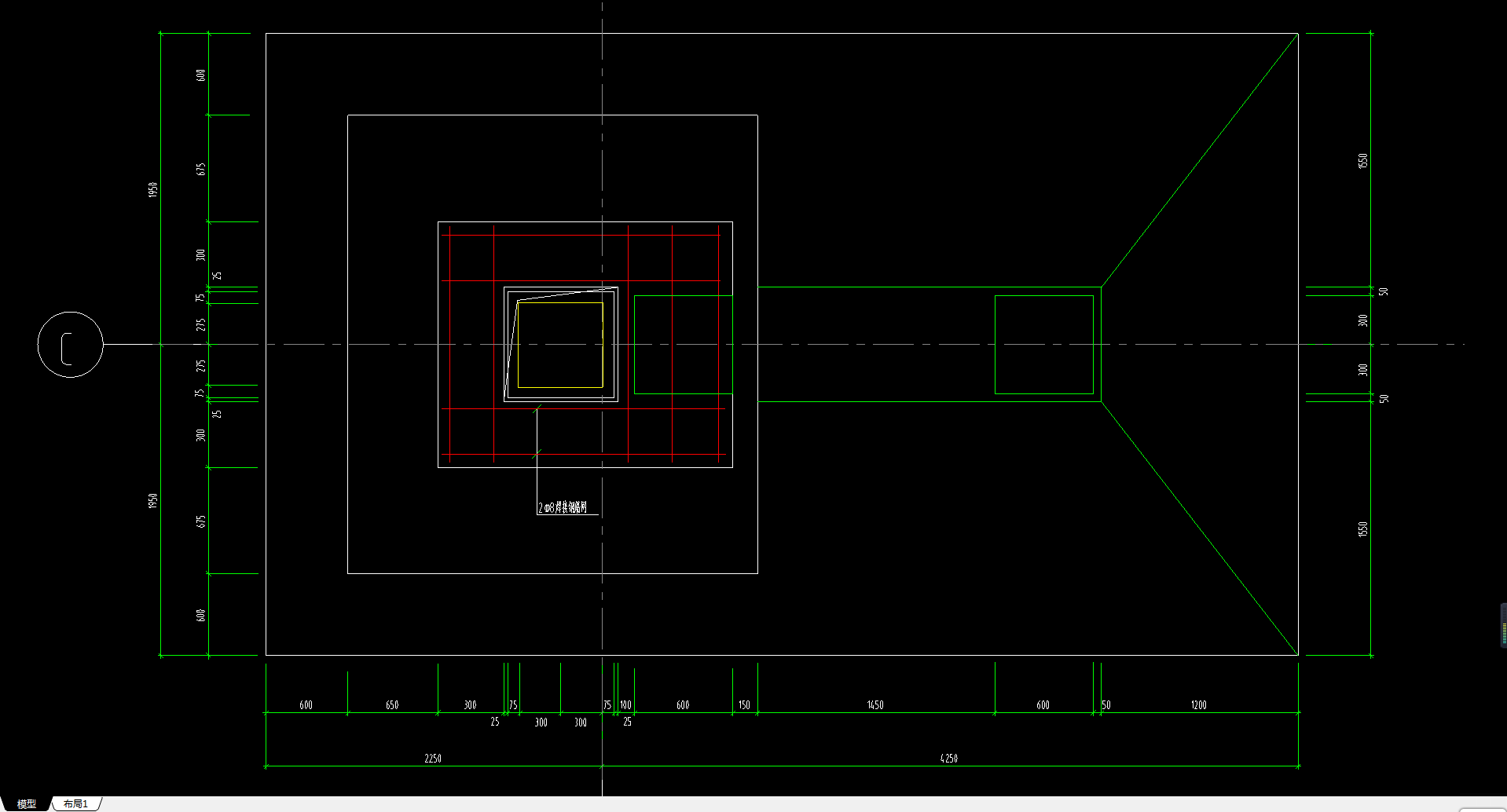Pick the 650 dimension value
This screenshot has height=812, width=1507.
[x=392, y=704]
